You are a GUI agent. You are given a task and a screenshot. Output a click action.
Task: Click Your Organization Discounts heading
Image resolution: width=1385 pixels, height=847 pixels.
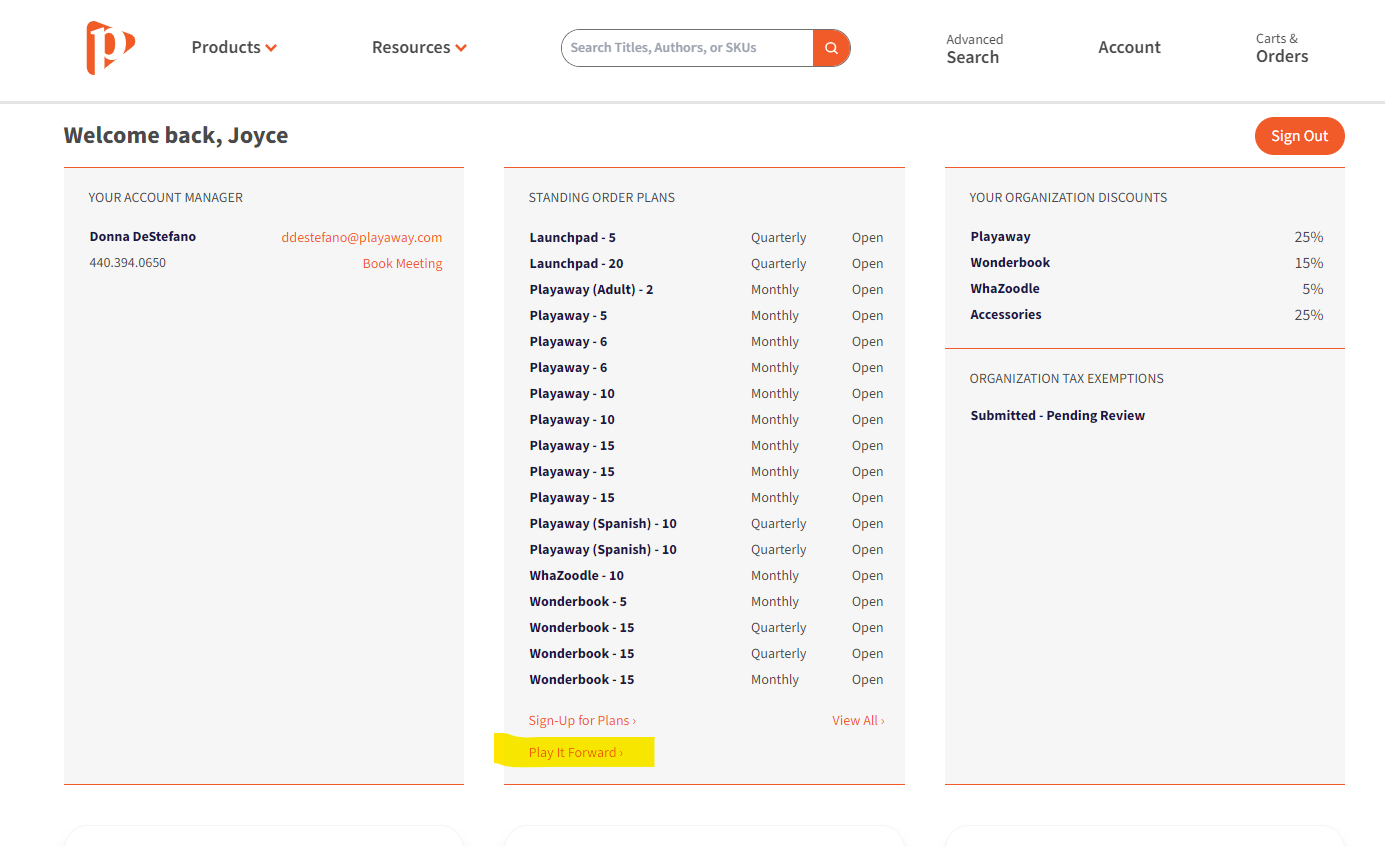[x=1068, y=197]
